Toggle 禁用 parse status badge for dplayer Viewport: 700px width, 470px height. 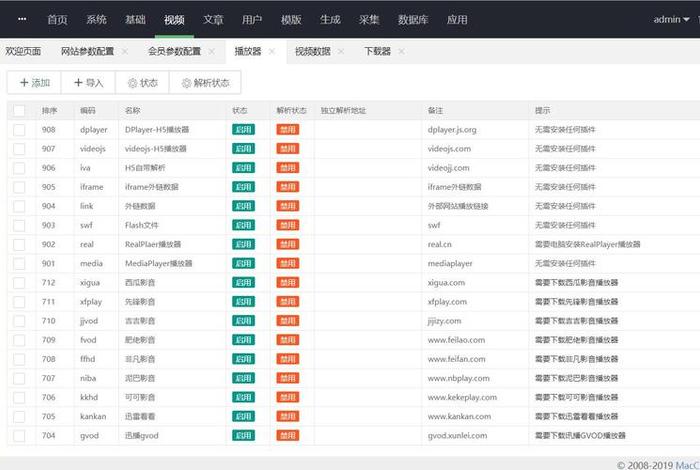click(288, 129)
